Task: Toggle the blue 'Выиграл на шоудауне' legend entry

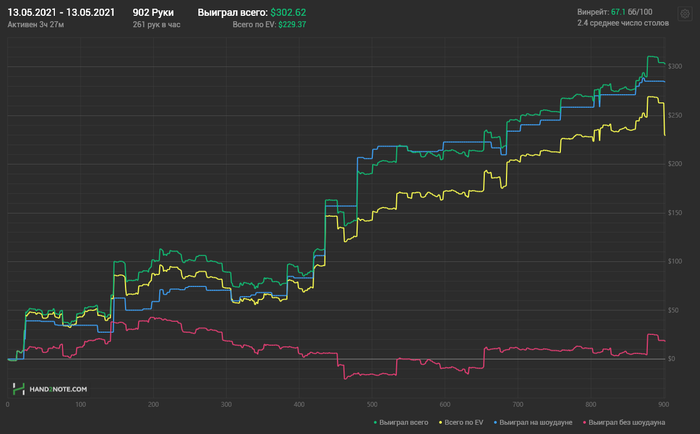Action: pos(533,422)
